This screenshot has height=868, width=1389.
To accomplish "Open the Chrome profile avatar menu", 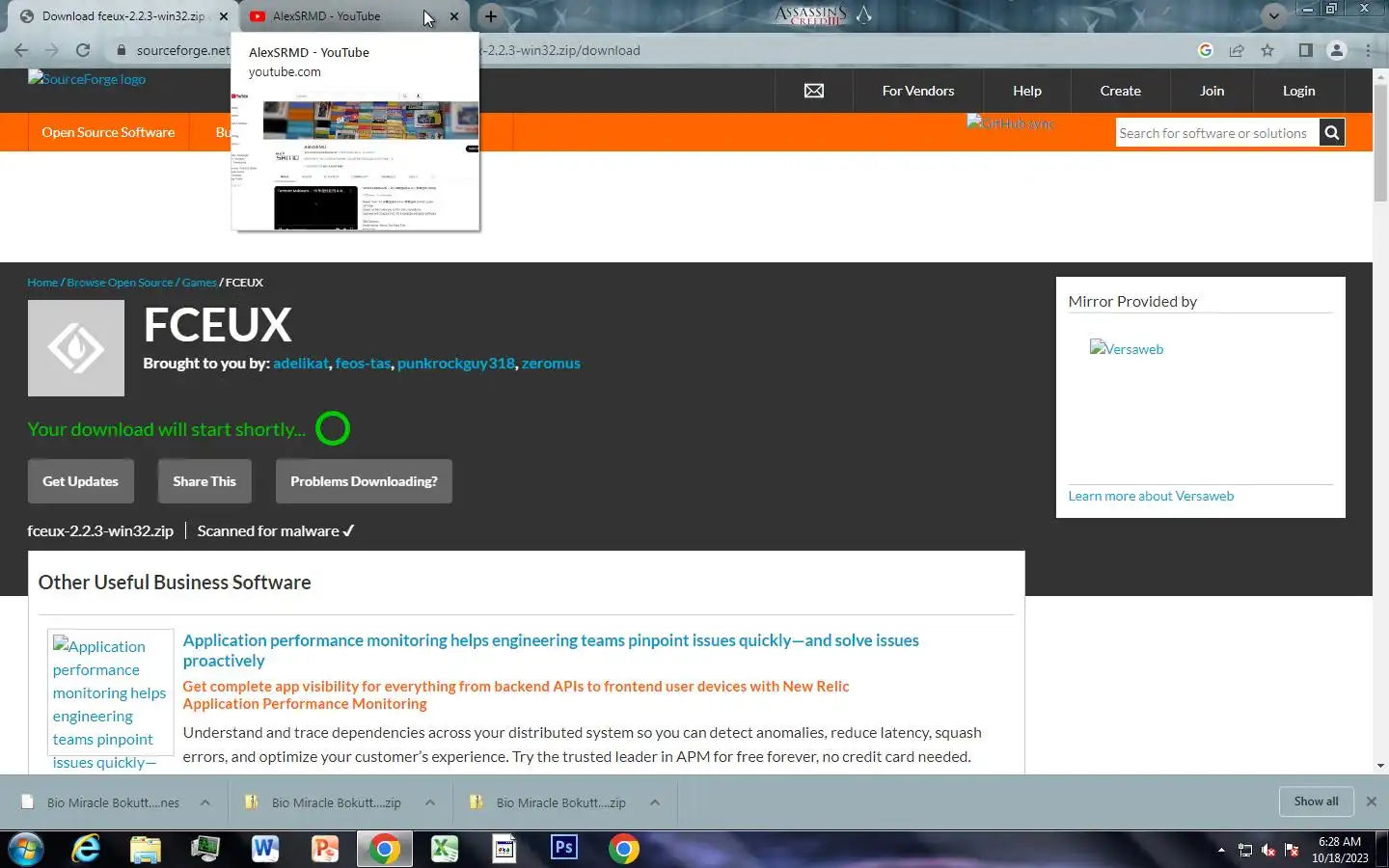I will 1337,50.
